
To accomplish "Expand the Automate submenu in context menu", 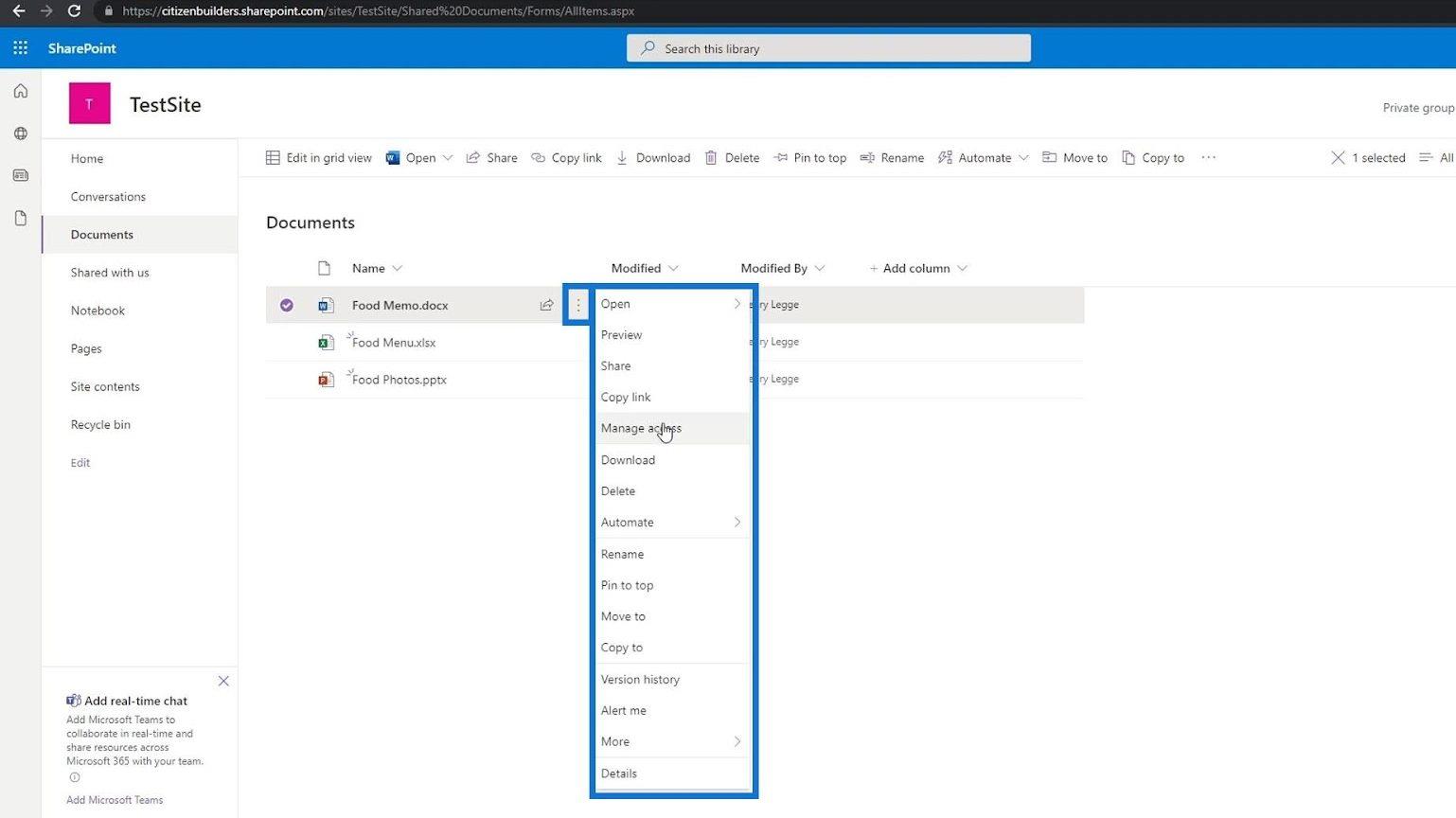I will coord(737,522).
